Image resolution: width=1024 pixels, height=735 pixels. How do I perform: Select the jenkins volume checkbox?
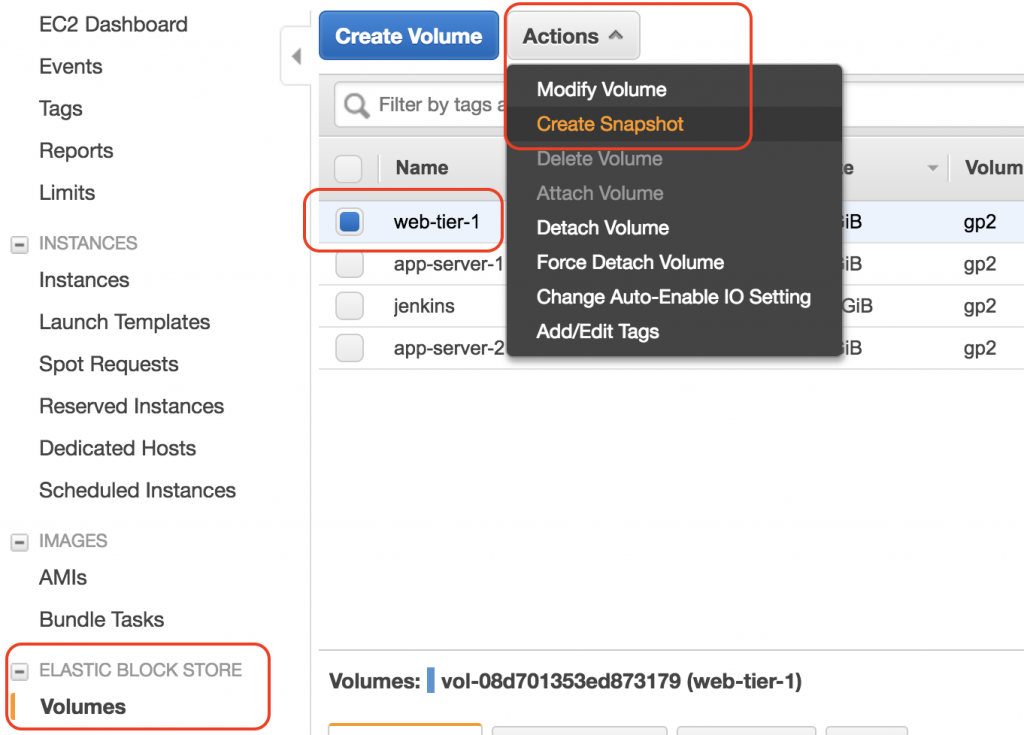click(348, 307)
